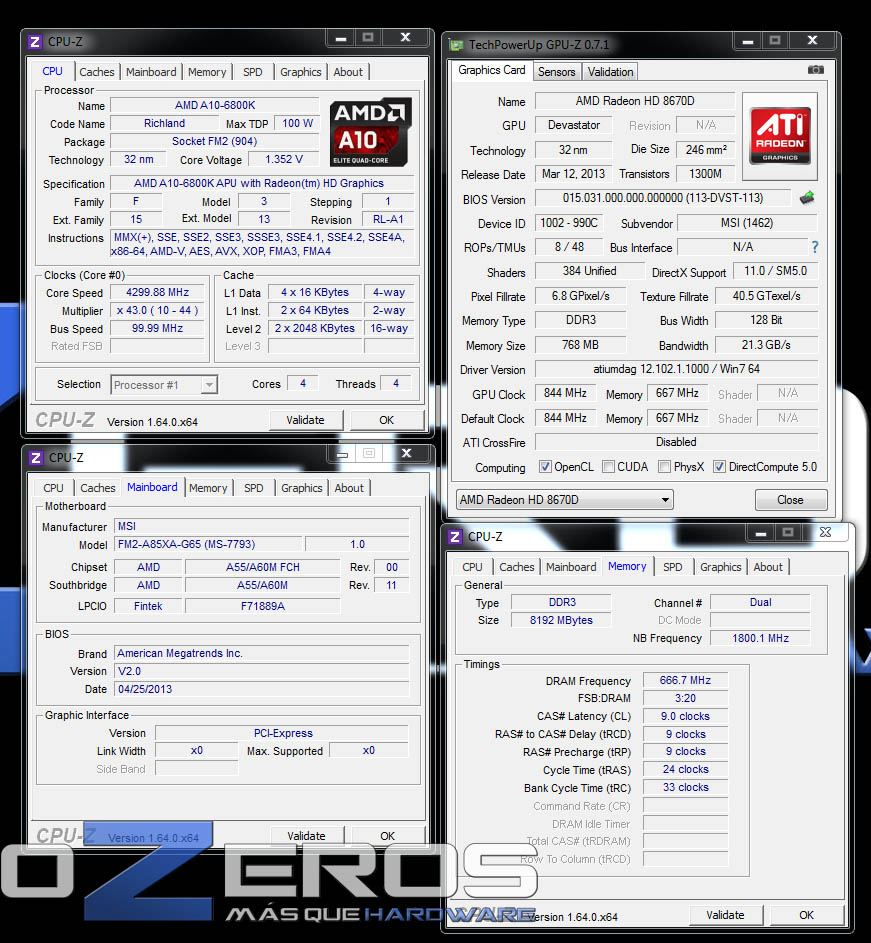Image resolution: width=871 pixels, height=943 pixels.
Task: Open SPD tab in the CPU-Z processor window
Action: pyautogui.click(x=253, y=72)
